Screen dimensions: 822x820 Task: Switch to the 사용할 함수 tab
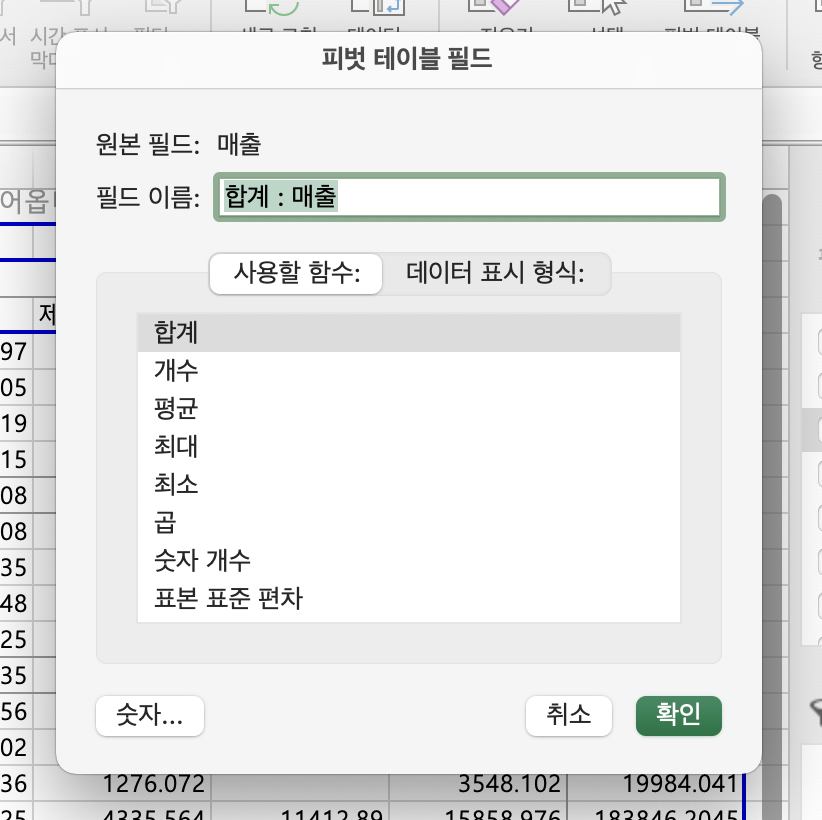point(295,273)
